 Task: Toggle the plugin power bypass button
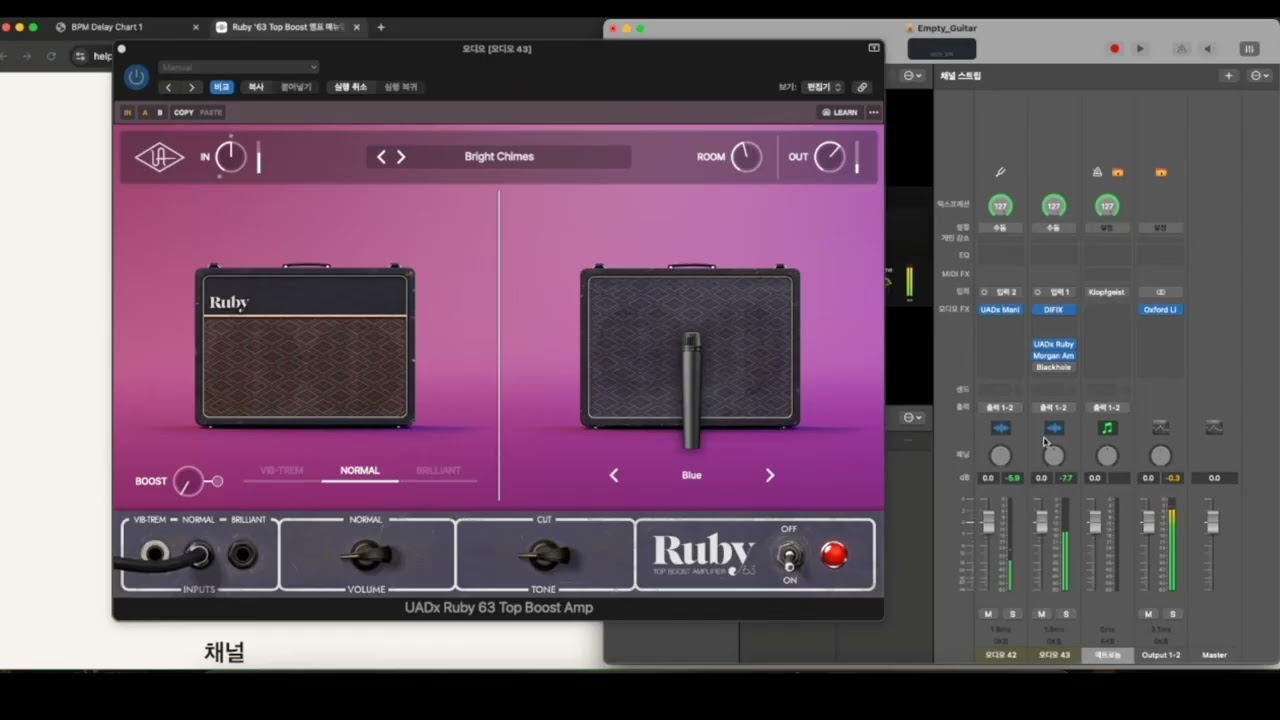pos(136,77)
